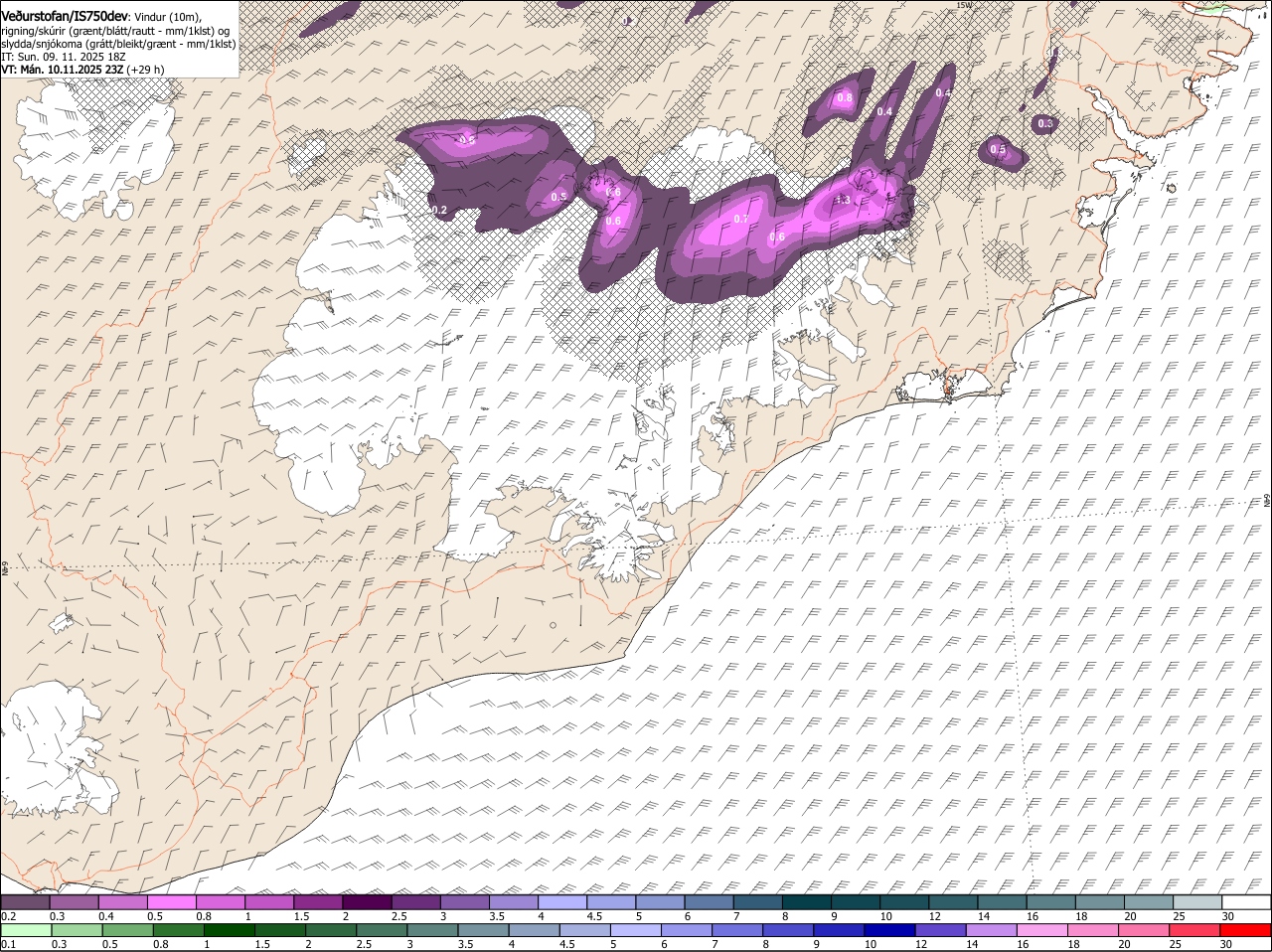
Task: Click the 0.7 snowfall label on the map
Action: tap(740, 219)
